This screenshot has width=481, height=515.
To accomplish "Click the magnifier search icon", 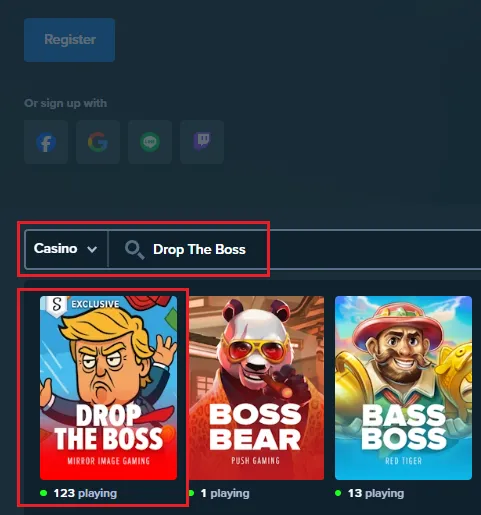I will tap(134, 250).
